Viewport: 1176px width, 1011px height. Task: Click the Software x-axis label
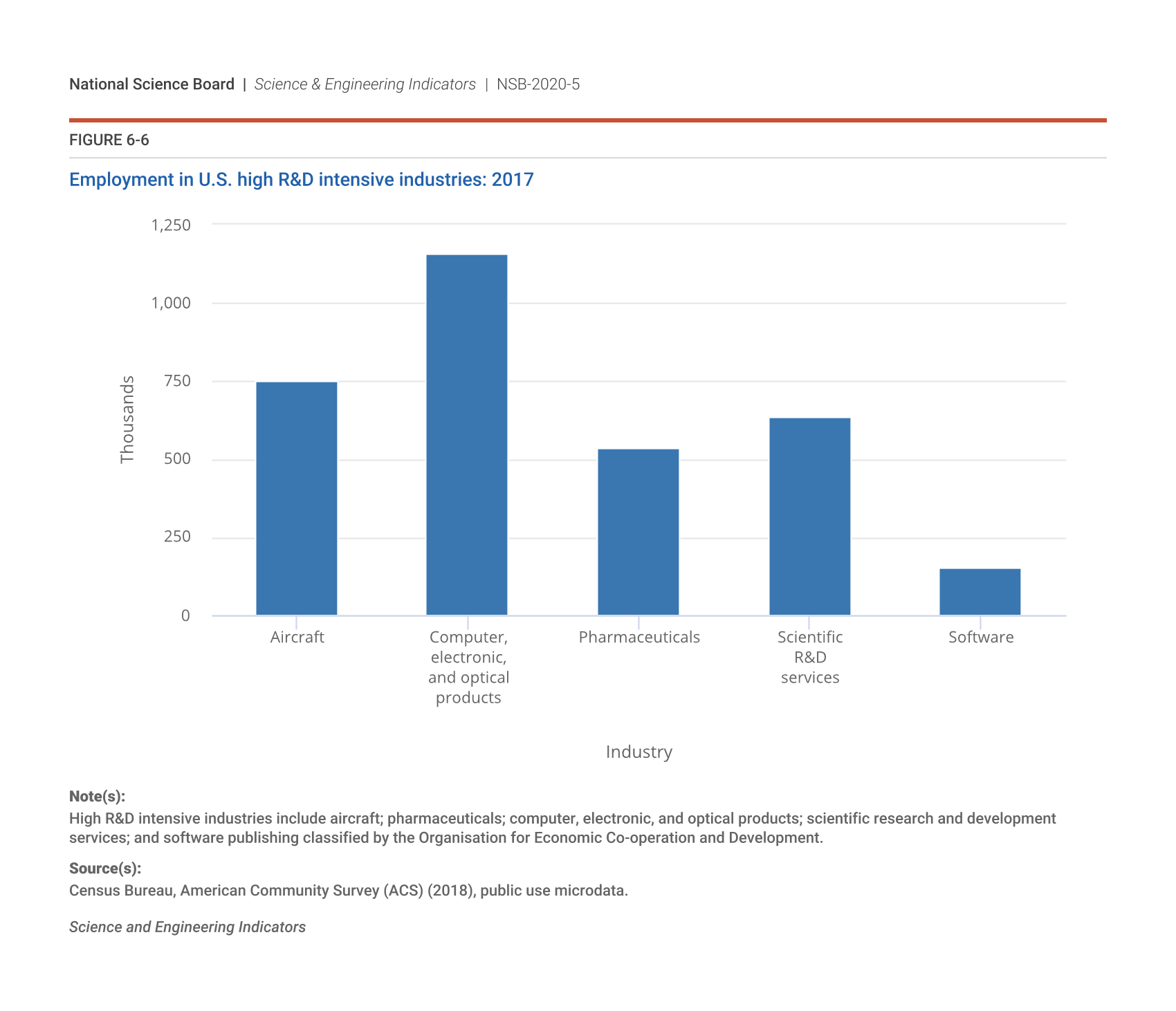click(980, 637)
